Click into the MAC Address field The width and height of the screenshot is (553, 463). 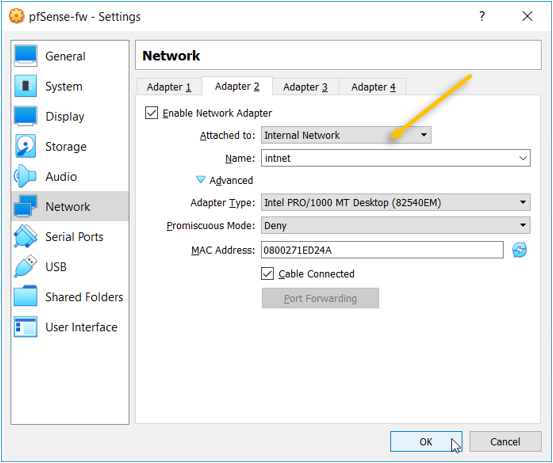tap(382, 250)
